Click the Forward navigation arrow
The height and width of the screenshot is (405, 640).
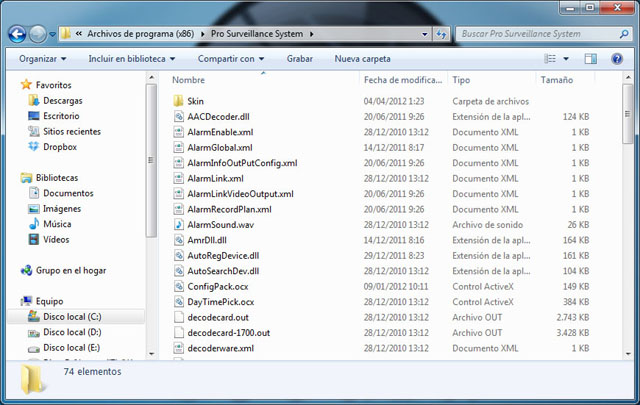38,34
